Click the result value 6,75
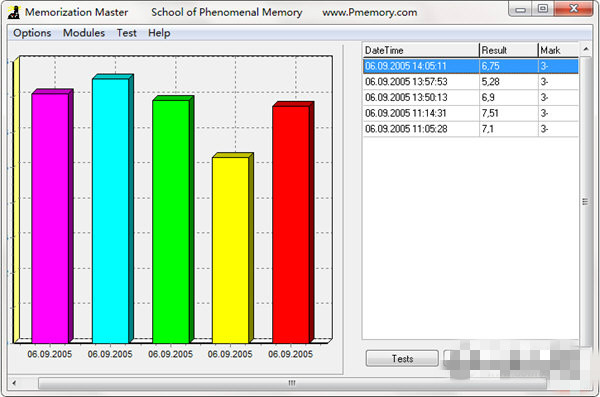This screenshot has width=600, height=397. pos(491,66)
